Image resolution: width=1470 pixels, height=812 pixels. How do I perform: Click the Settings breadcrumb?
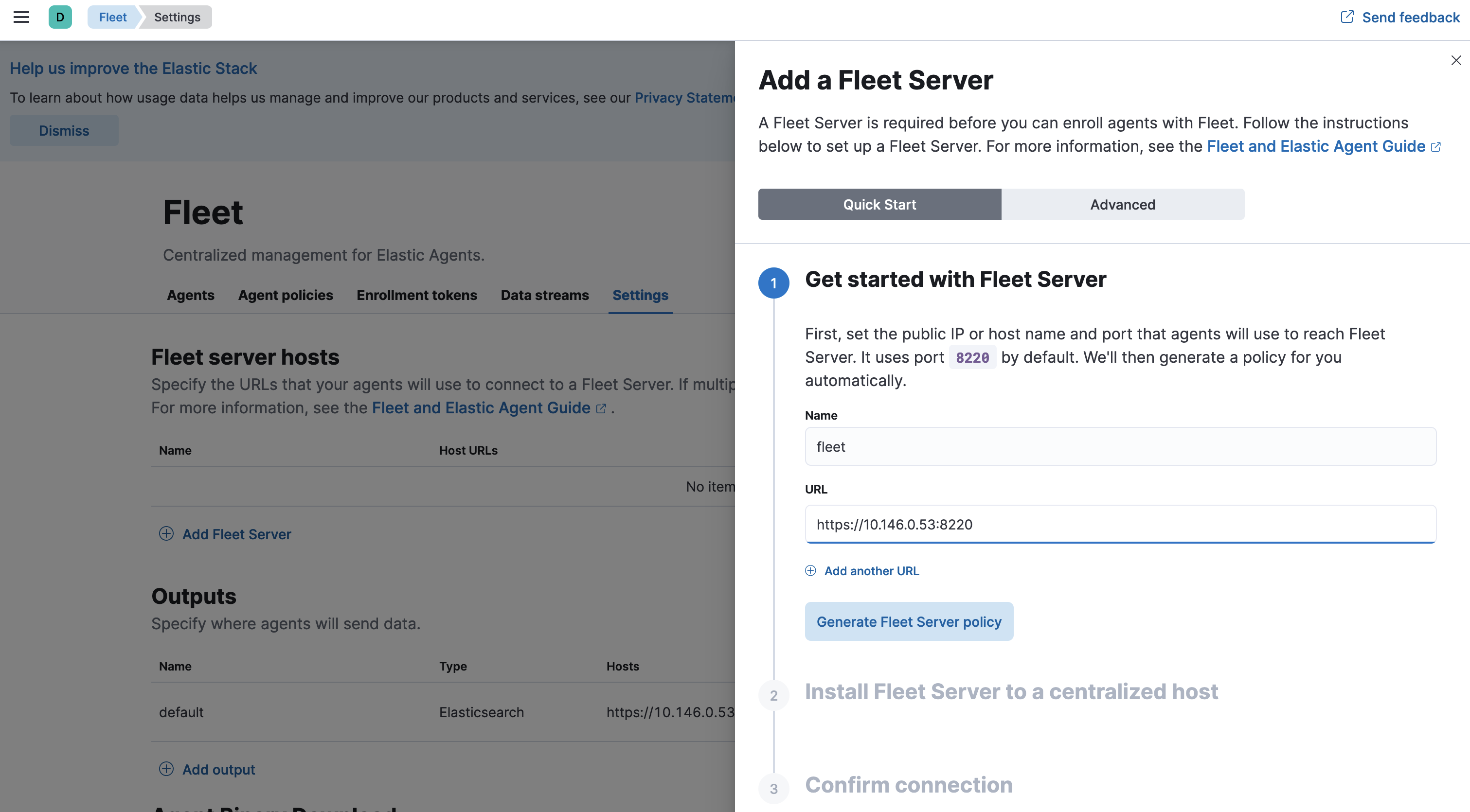(177, 17)
